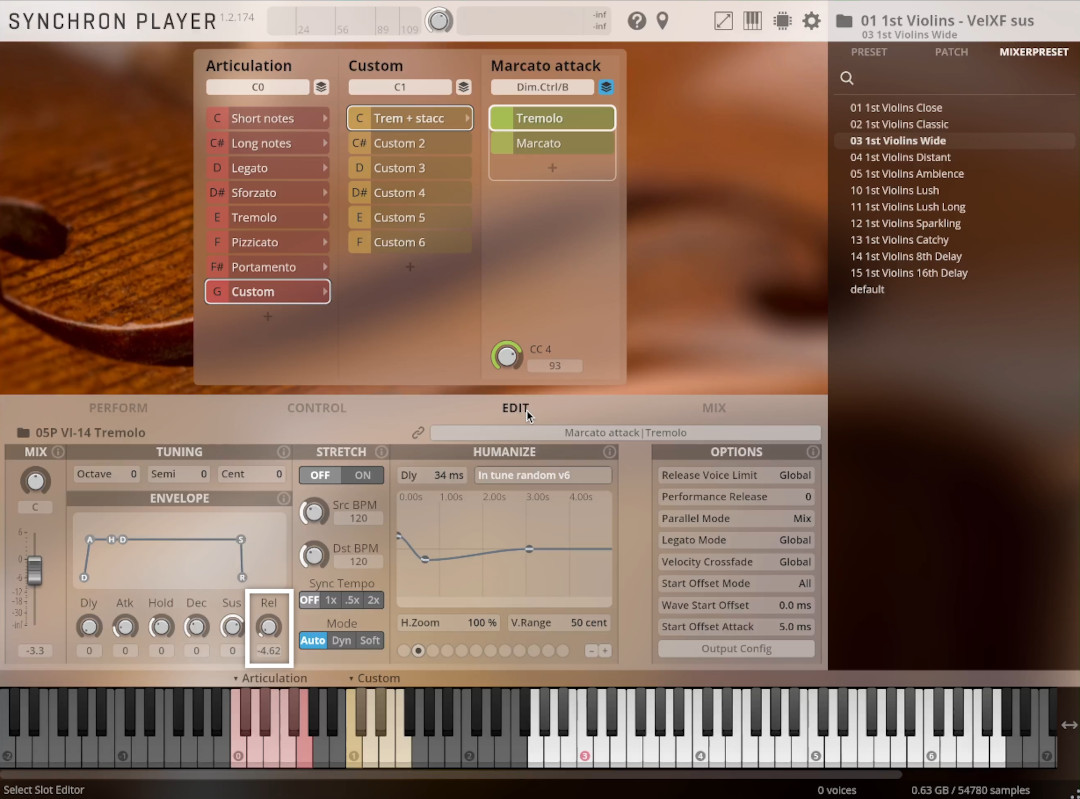
Task: Toggle the keyboard display icon
Action: [752, 21]
